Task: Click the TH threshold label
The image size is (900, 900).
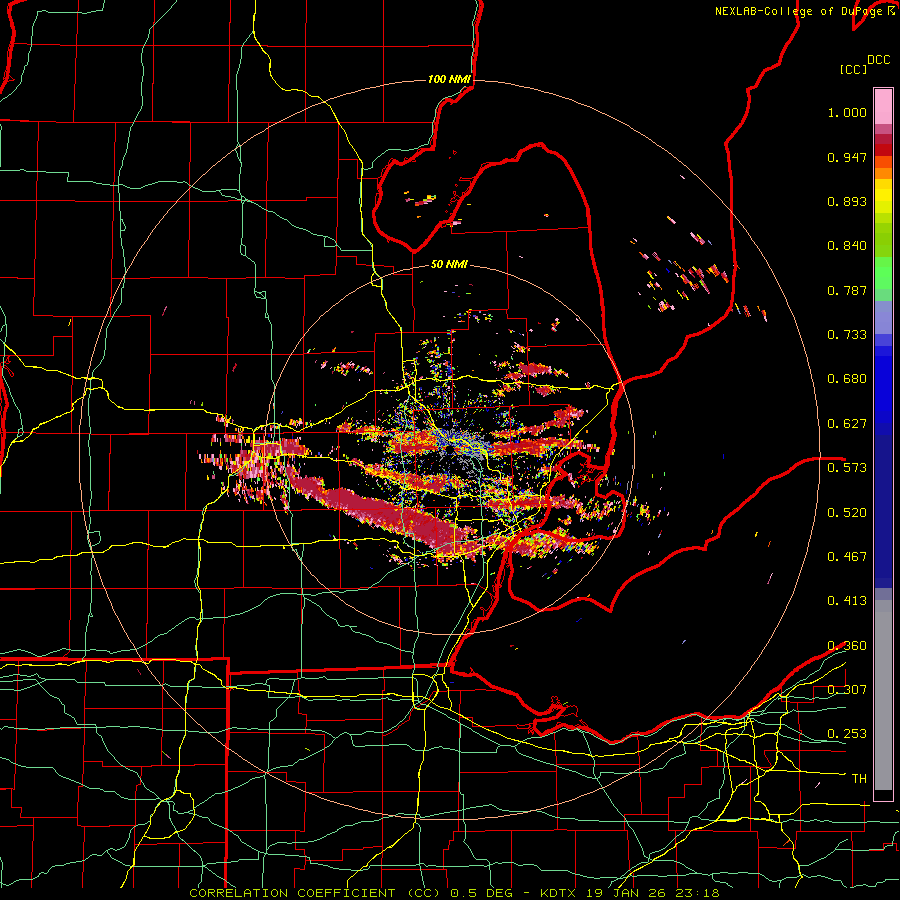Action: [x=859, y=779]
